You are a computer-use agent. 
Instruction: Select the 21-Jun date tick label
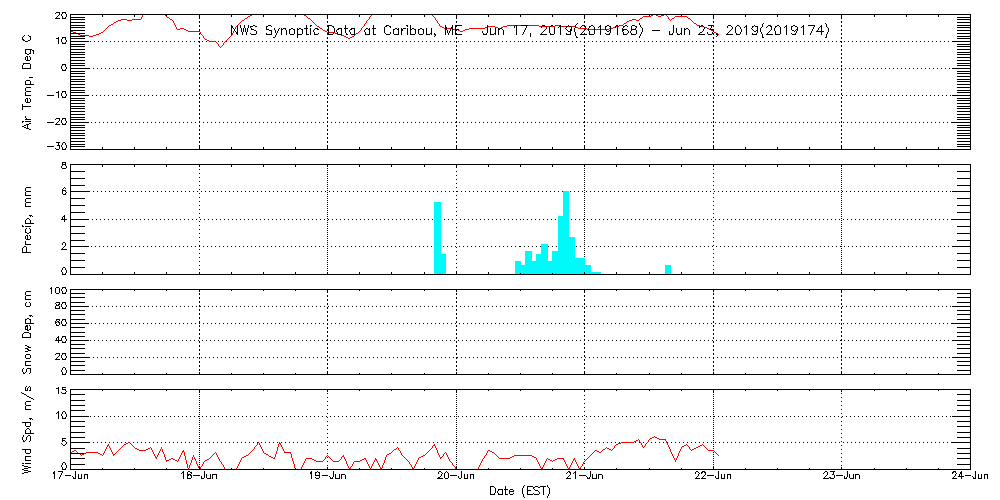click(x=585, y=478)
